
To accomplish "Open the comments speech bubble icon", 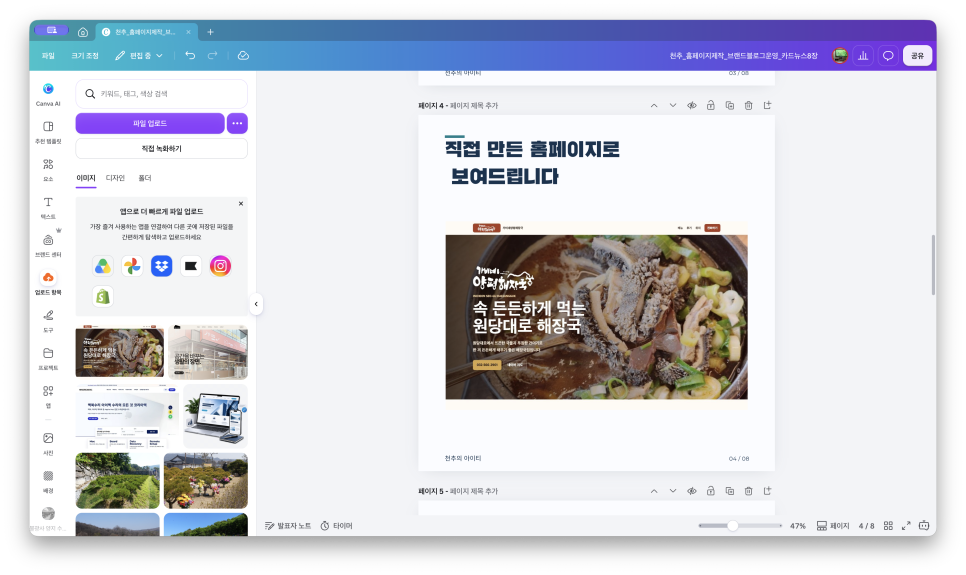I will tap(888, 55).
